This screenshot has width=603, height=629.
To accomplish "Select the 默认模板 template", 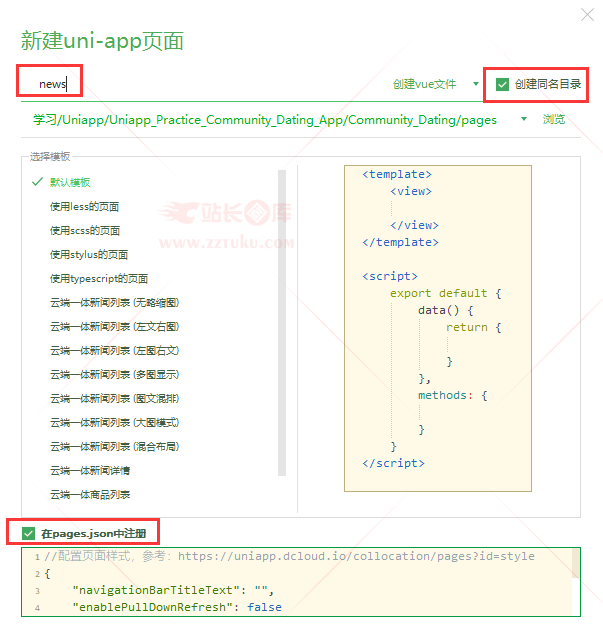I will coord(70,182).
